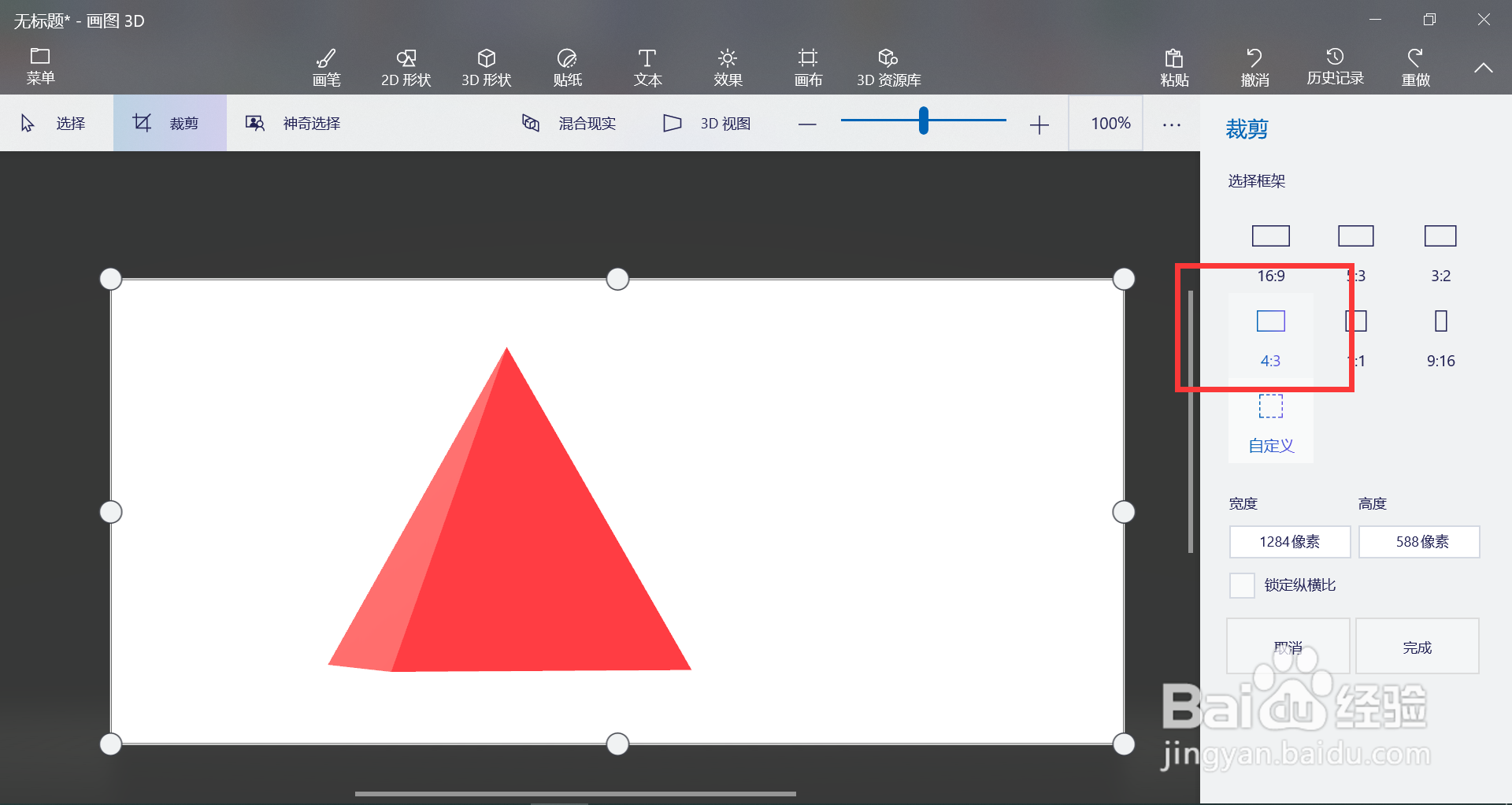Click the 高度 height field 588像素
This screenshot has width=1512, height=805.
pyautogui.click(x=1419, y=542)
